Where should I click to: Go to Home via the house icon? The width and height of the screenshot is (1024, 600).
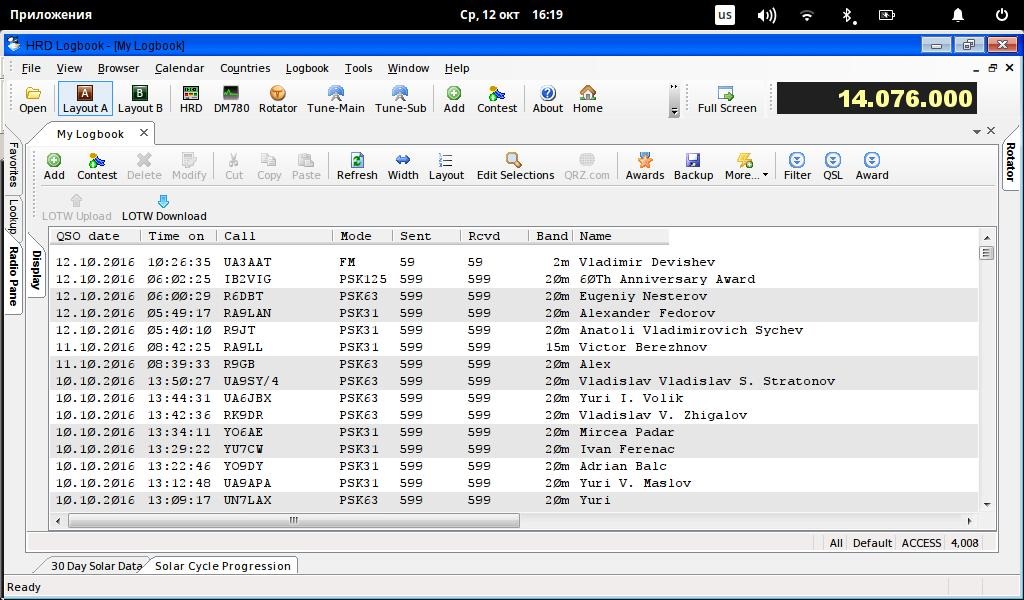coord(588,99)
